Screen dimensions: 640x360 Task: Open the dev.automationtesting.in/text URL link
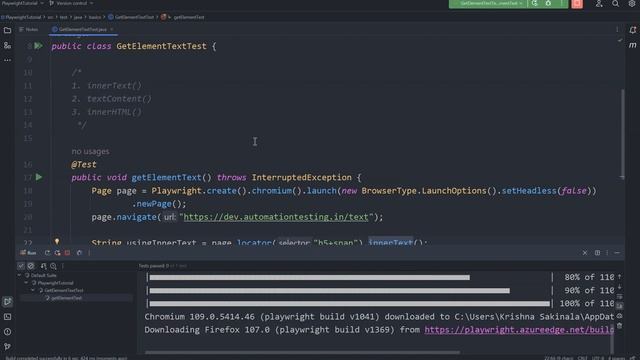click(276, 217)
